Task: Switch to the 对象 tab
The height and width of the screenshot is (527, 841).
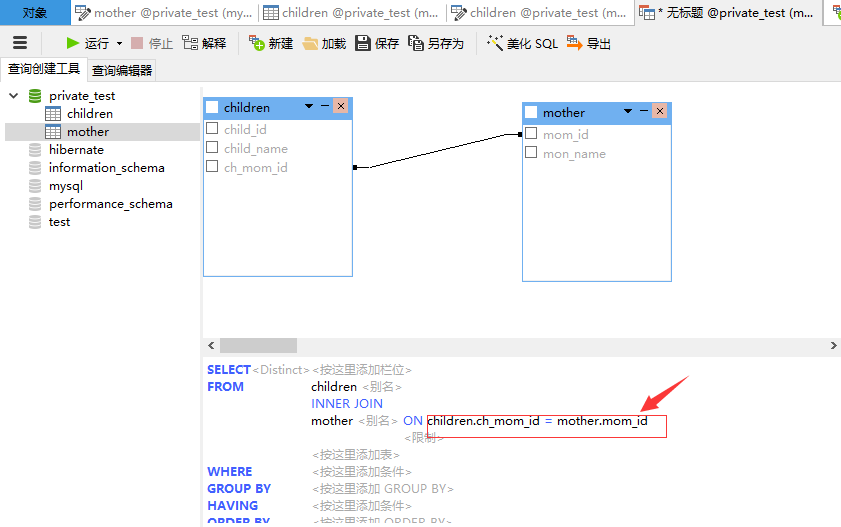Action: (35, 13)
